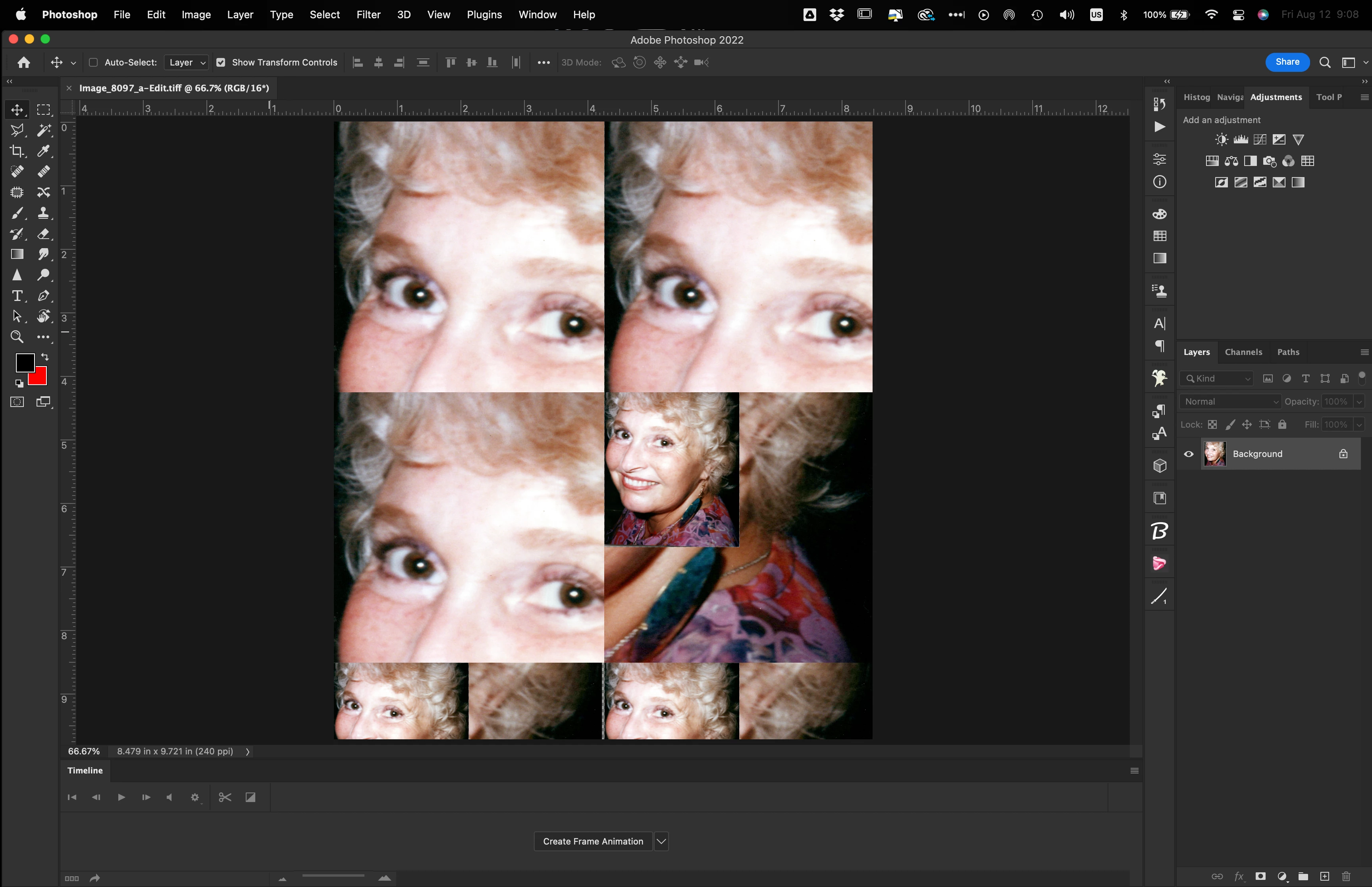This screenshot has width=1372, height=887.
Task: Select the Horizontal Type tool
Action: 17,295
